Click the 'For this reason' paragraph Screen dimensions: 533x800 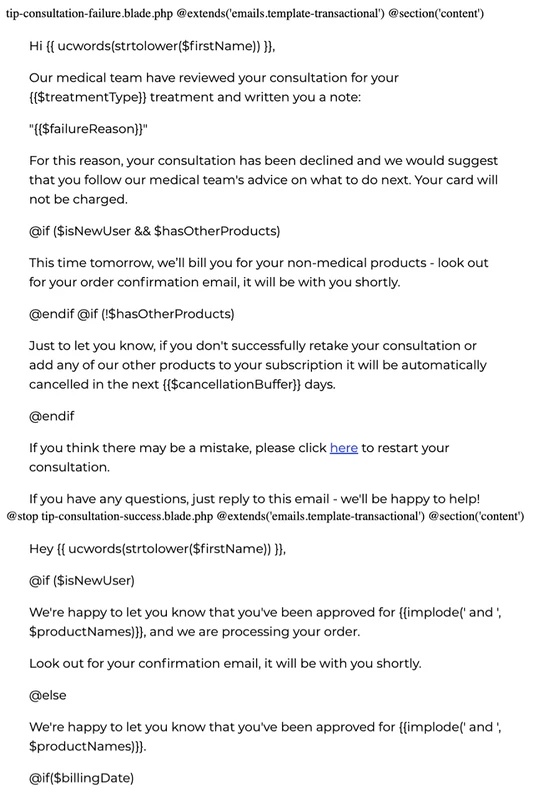pos(263,180)
